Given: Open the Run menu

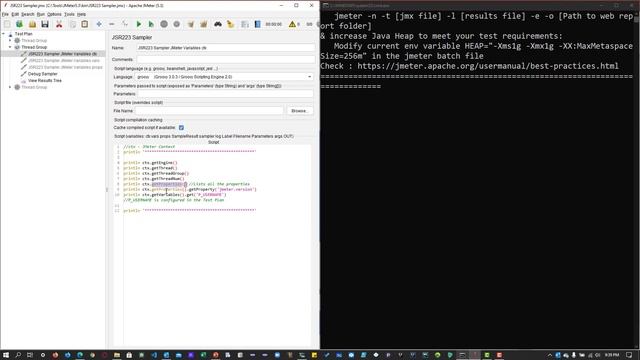Looking at the screenshot, I should tap(40, 14).
